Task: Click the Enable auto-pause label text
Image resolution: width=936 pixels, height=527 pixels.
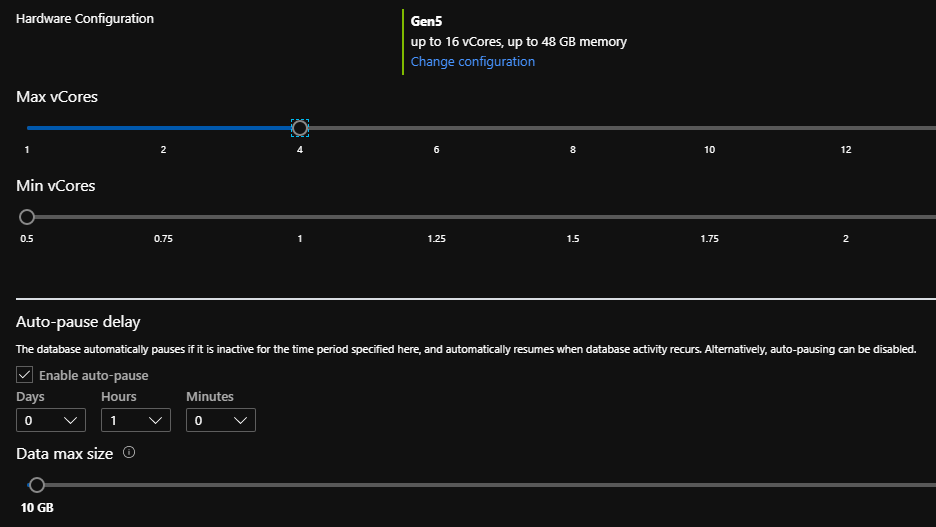Action: [93, 376]
